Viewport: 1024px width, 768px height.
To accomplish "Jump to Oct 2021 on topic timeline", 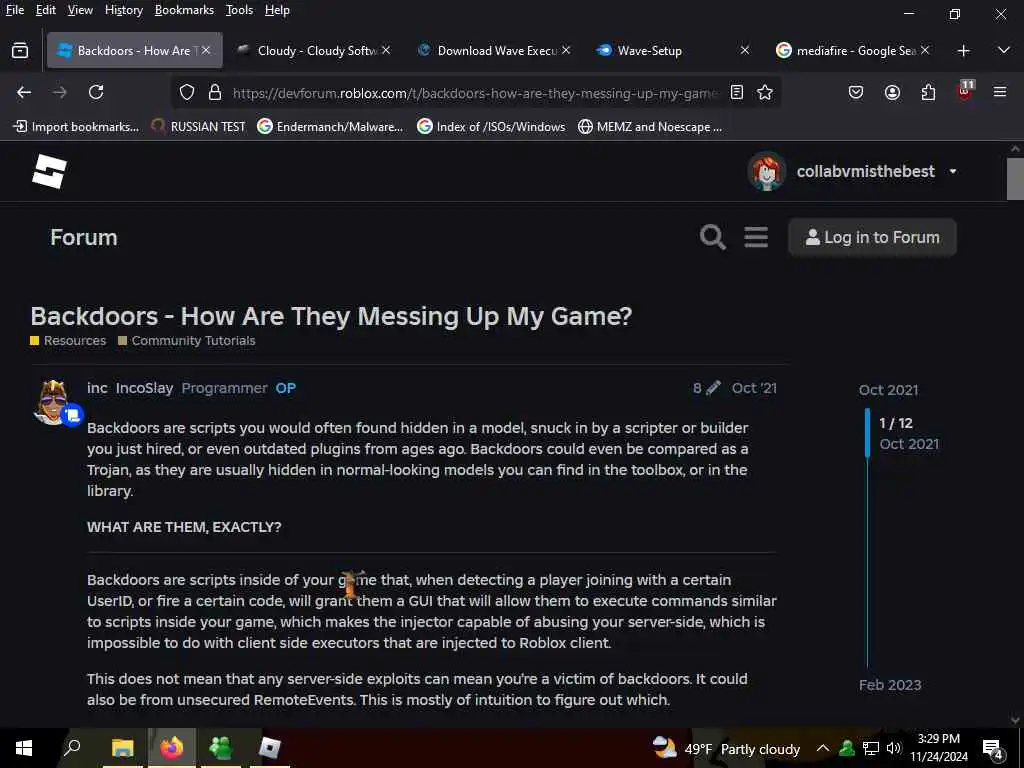I will (x=889, y=390).
